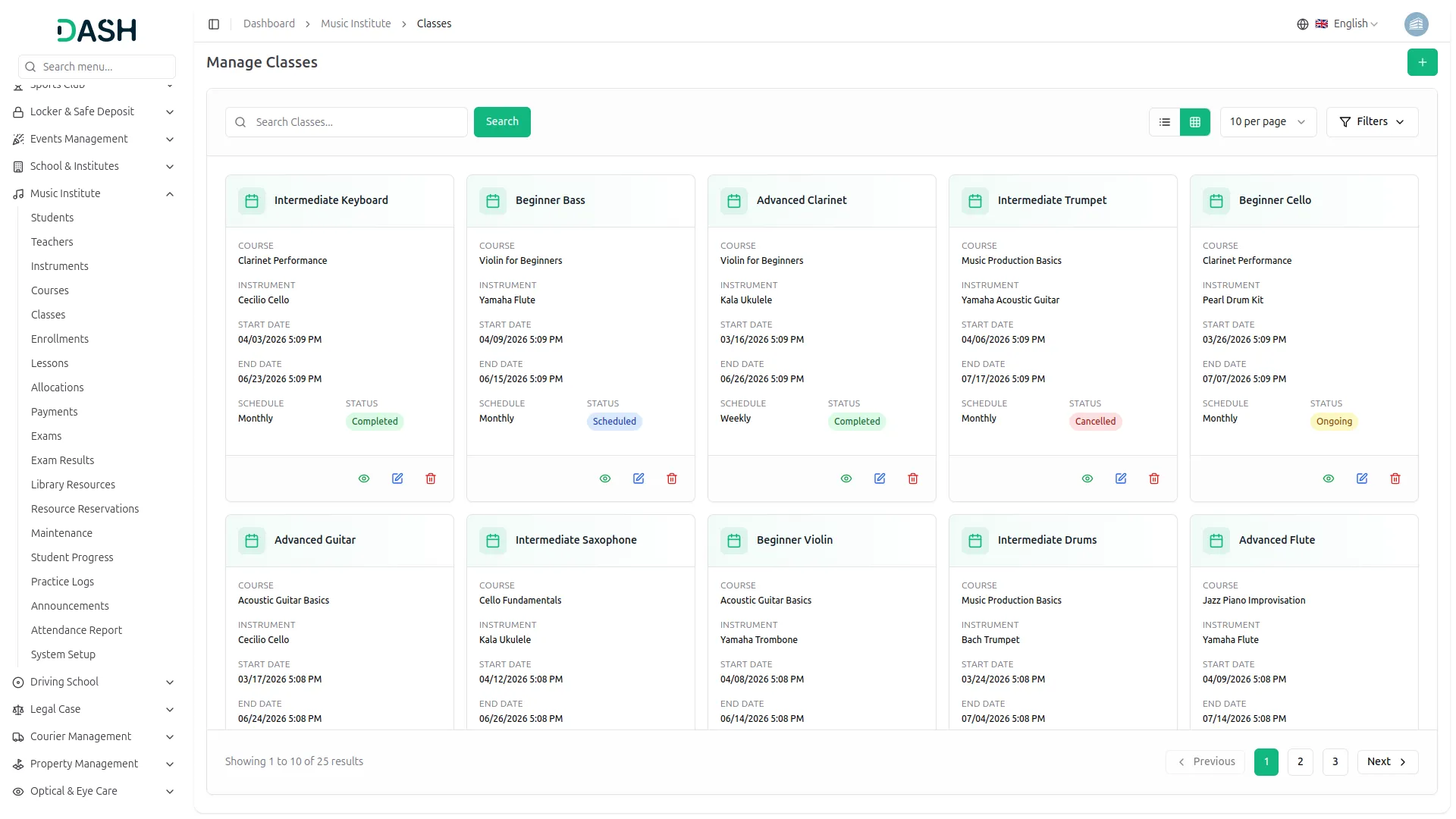1456x819 pixels.
Task: Edit the Beginner Bass class
Action: 639,479
